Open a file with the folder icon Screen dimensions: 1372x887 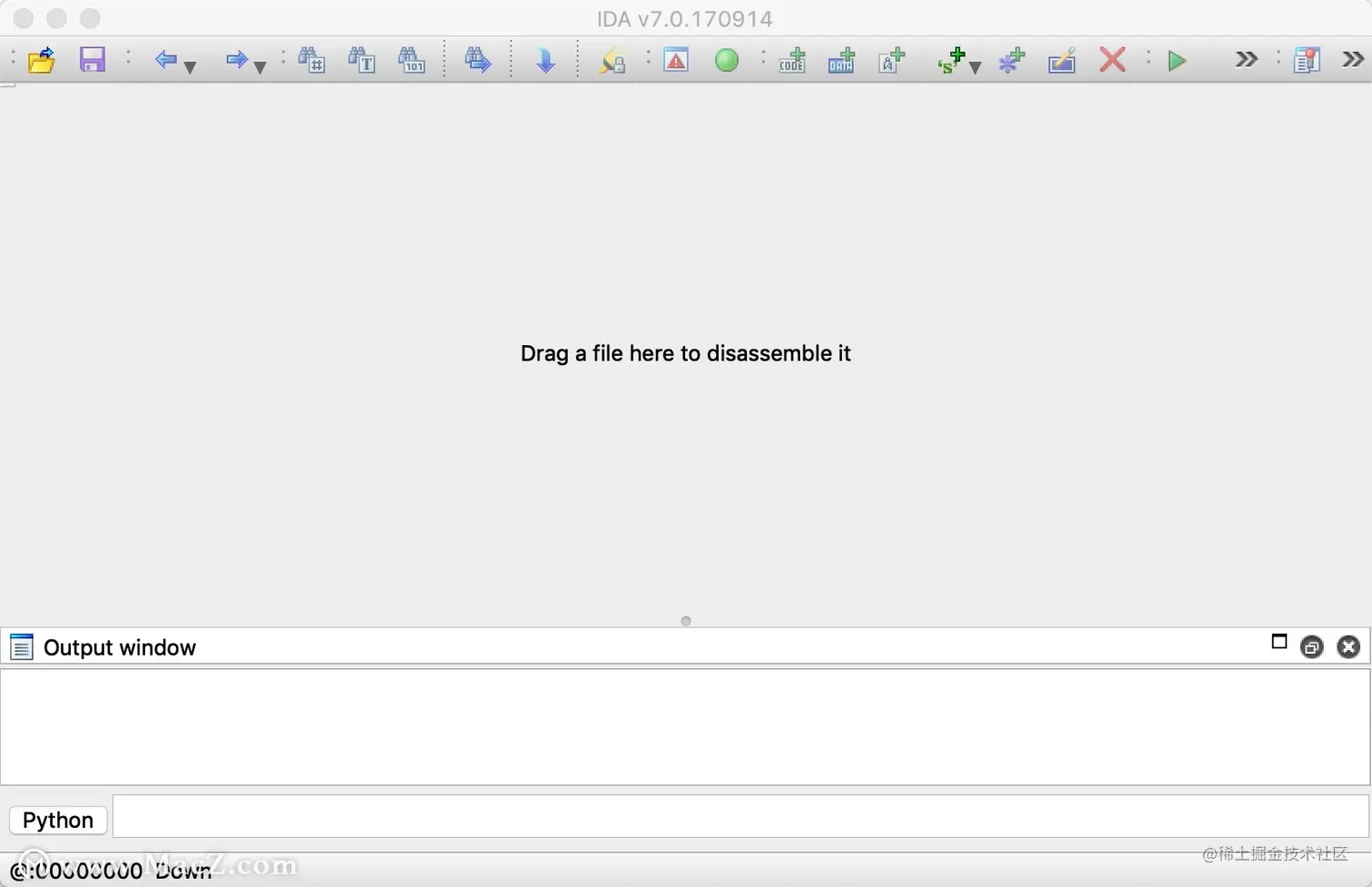pyautogui.click(x=42, y=61)
